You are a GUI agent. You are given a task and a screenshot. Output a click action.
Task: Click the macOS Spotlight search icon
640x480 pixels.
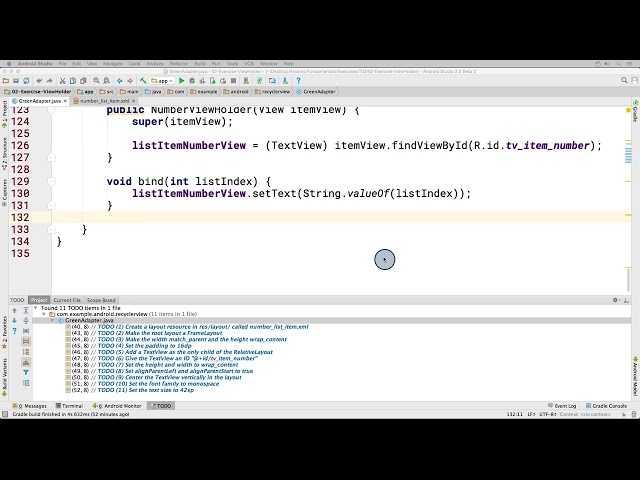[x=618, y=64]
